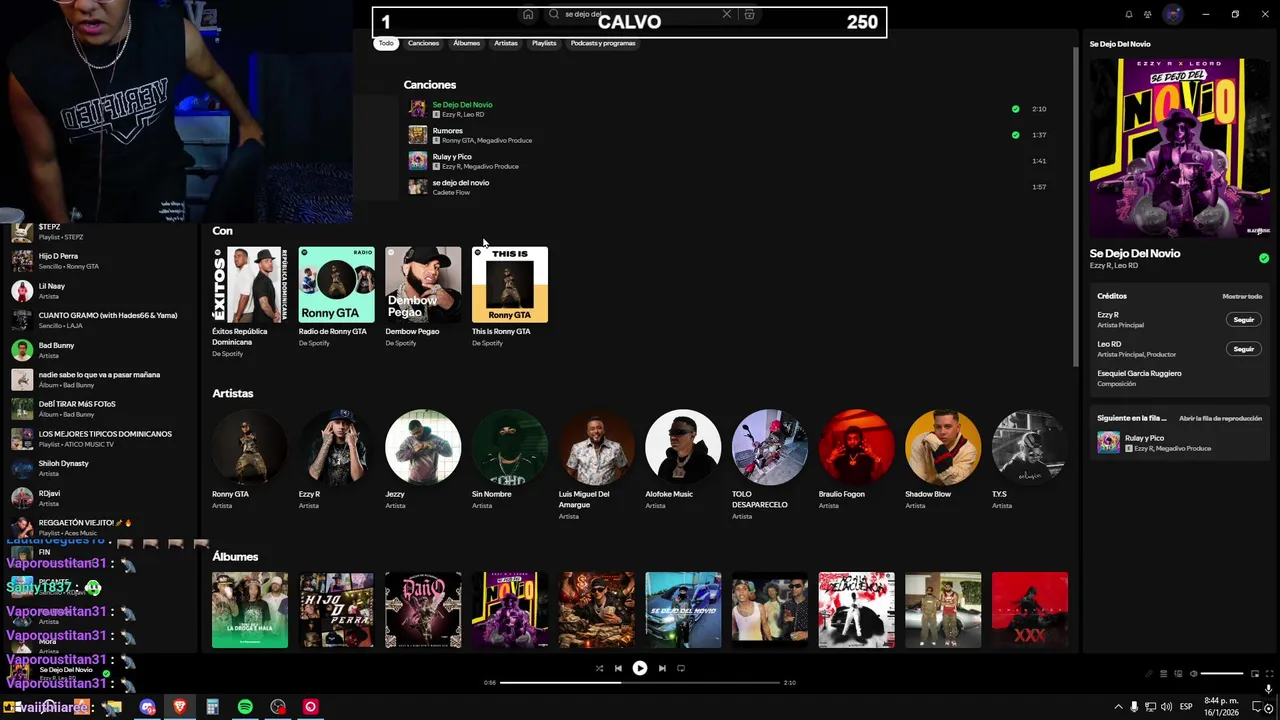Open OBS Studio from taskbar

(278, 707)
